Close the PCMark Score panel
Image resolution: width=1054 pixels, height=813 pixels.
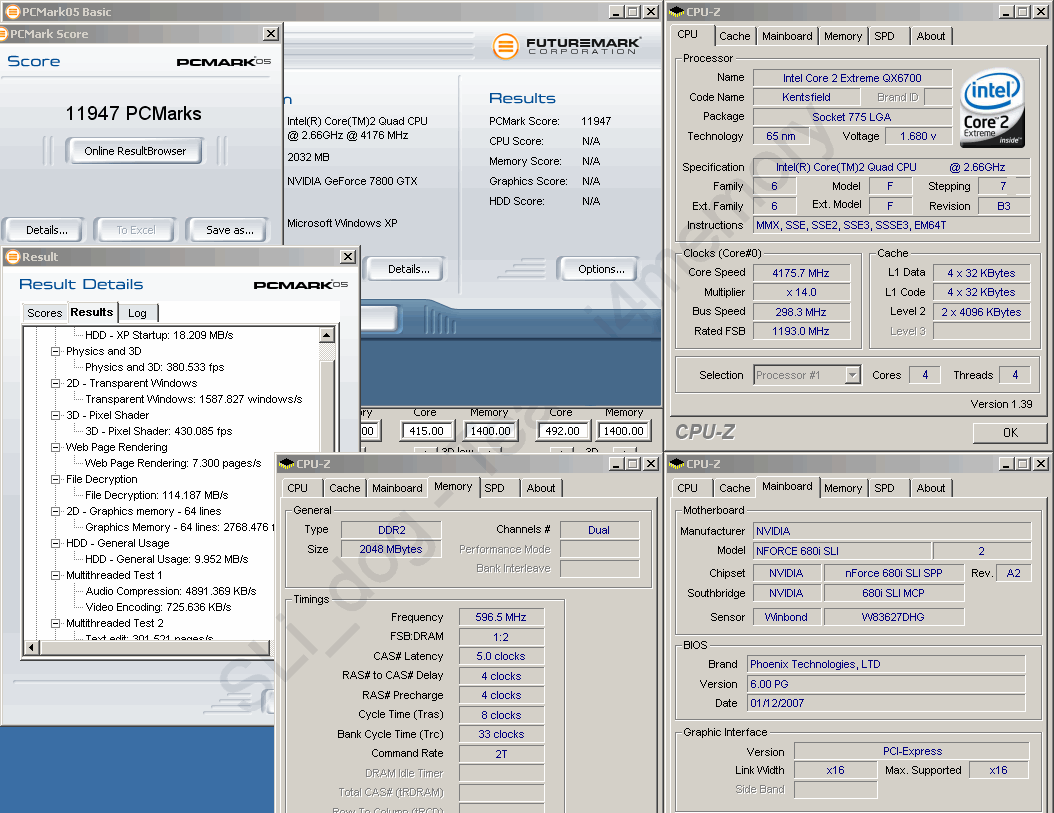(270, 34)
